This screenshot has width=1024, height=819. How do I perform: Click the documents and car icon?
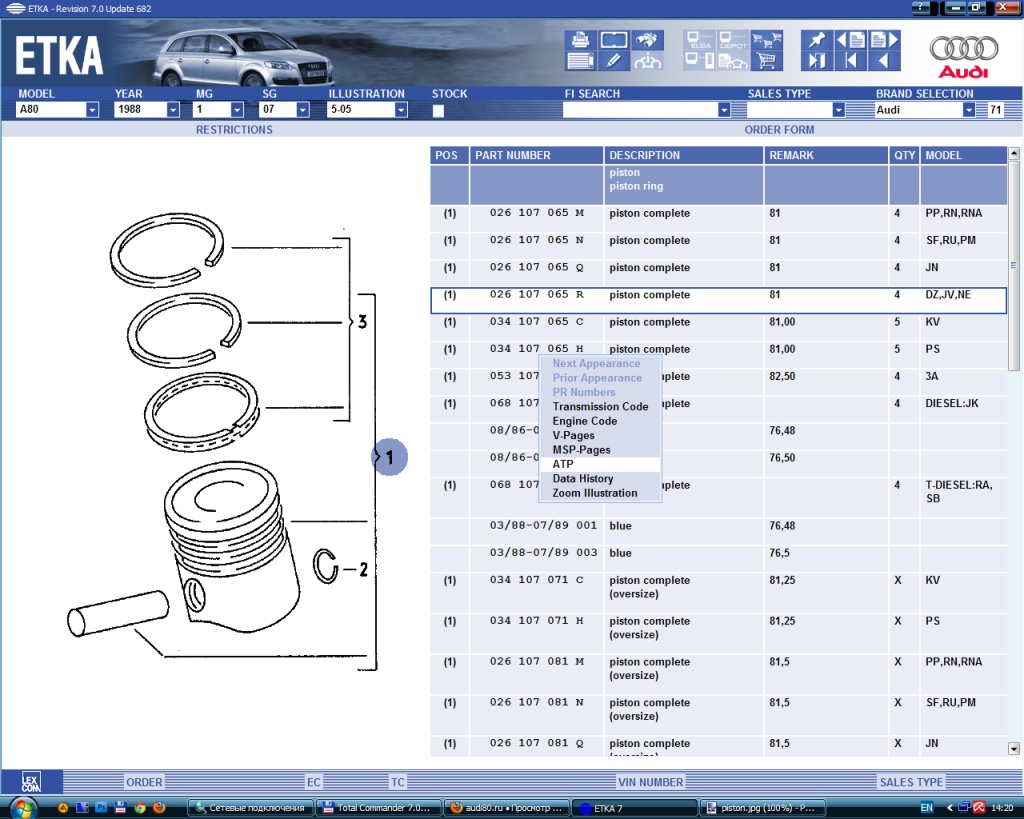[733, 61]
